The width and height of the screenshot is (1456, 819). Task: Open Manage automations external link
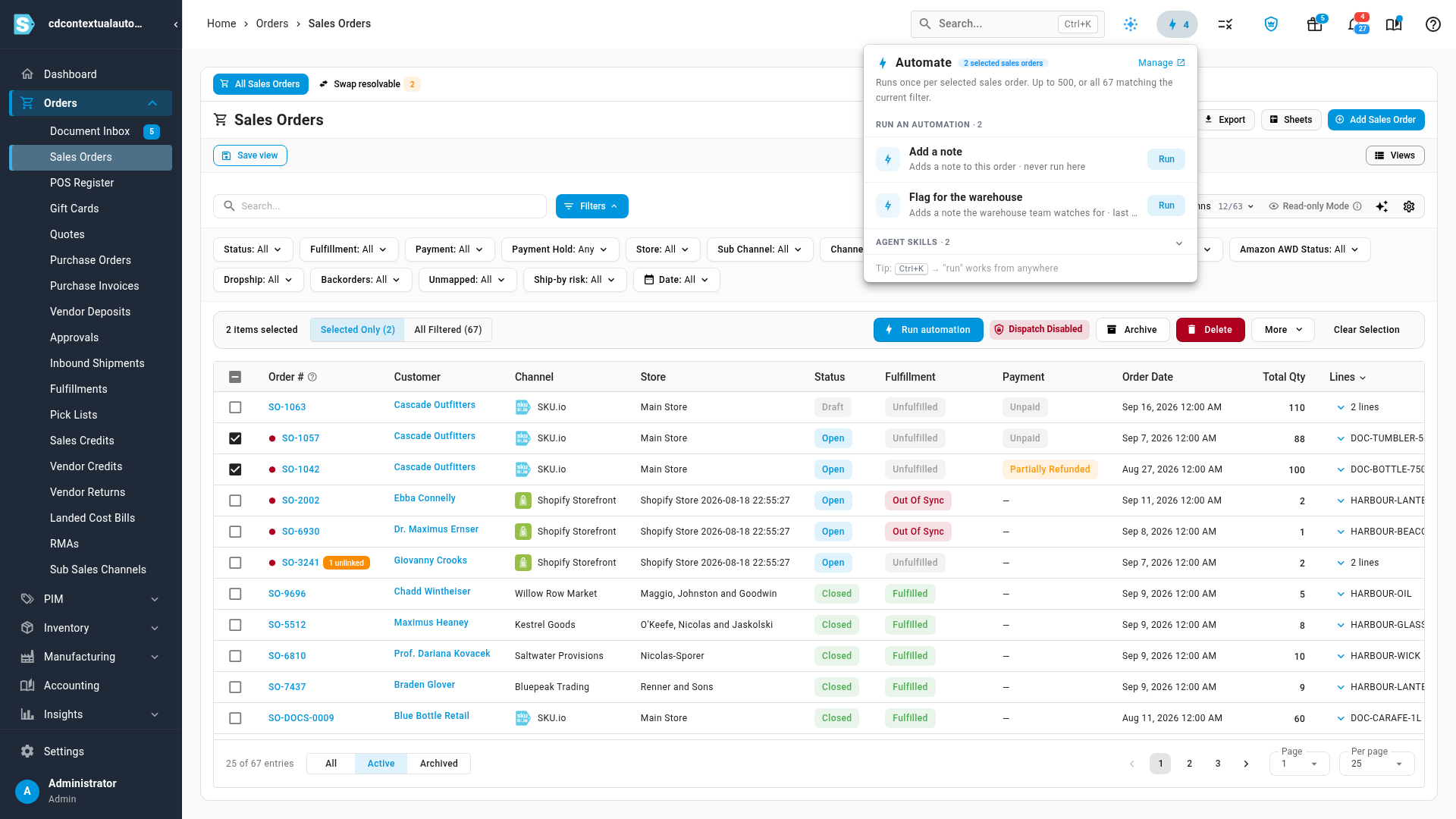(1162, 63)
